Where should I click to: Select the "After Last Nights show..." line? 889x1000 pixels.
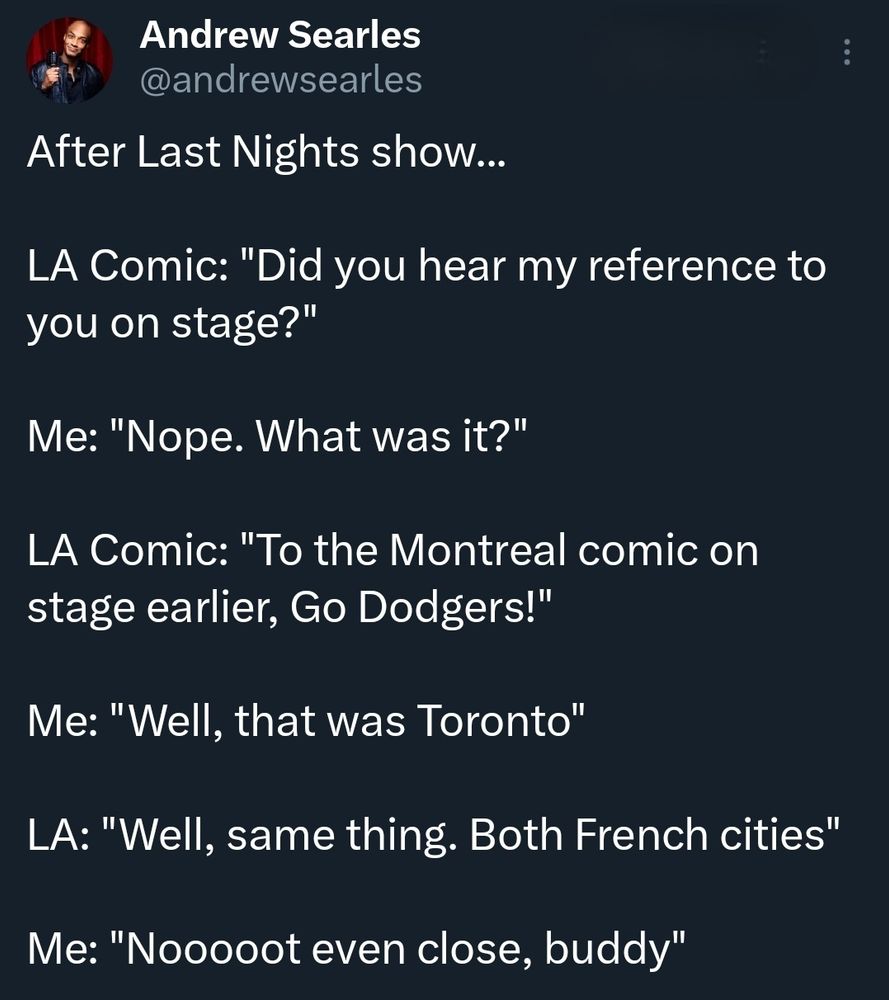[x=267, y=154]
